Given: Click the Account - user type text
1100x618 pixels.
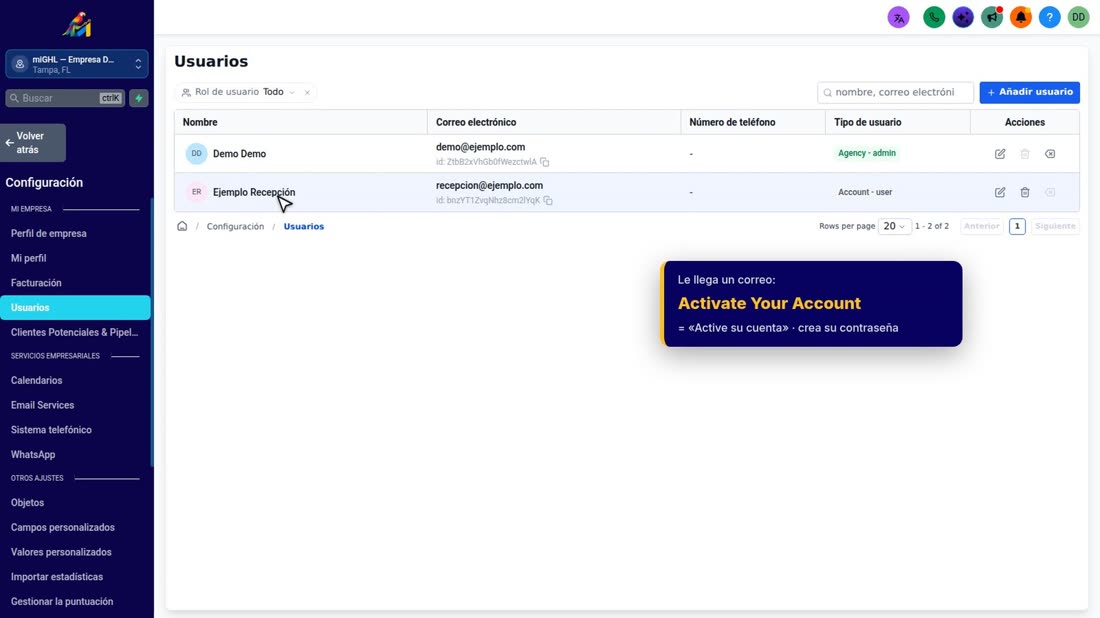Looking at the screenshot, I should 865,192.
